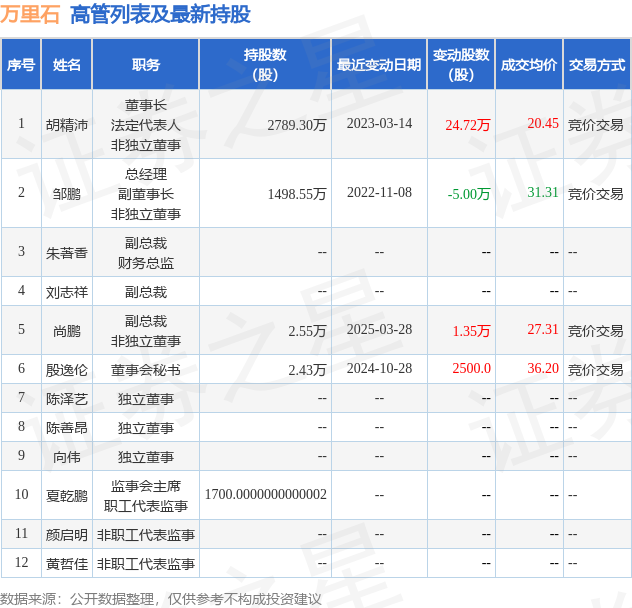The image size is (632, 608).
Task: Click the date 2022-11-08
Action: click(x=379, y=192)
